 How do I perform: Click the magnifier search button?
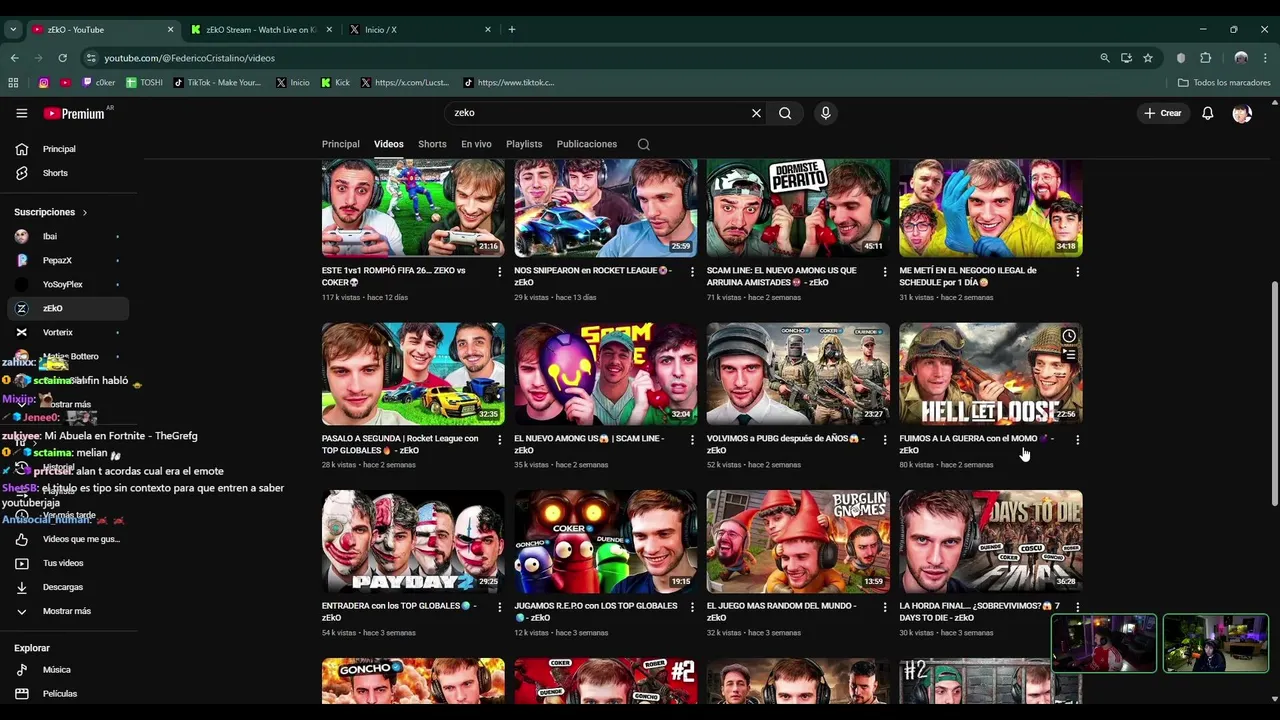point(785,113)
